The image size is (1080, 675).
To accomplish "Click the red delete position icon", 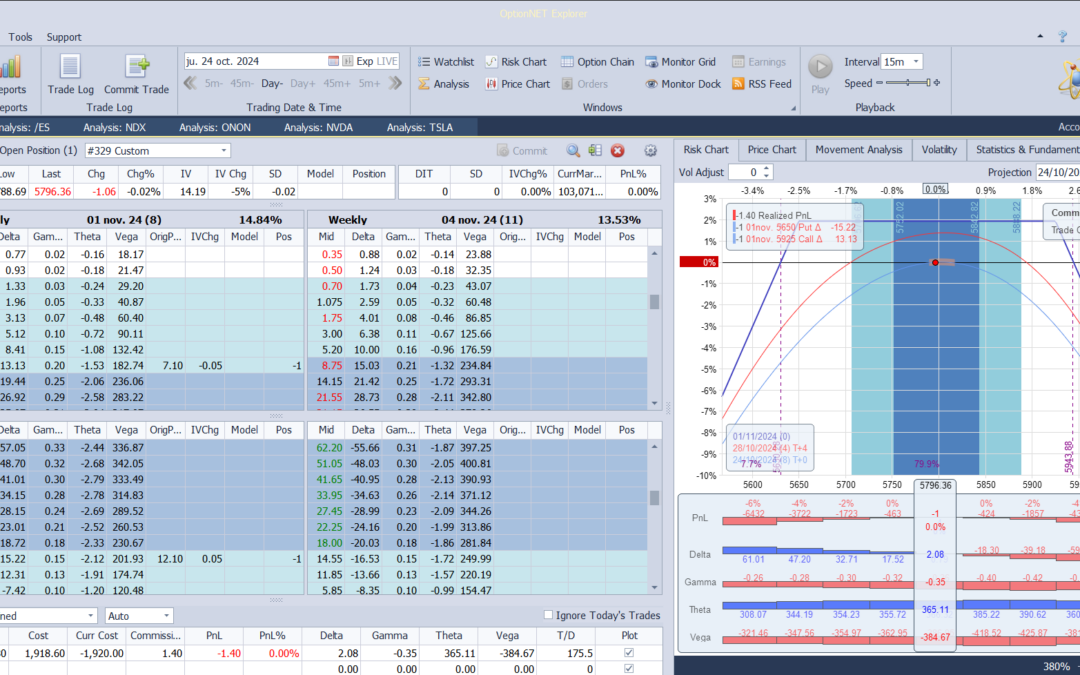I will point(618,151).
